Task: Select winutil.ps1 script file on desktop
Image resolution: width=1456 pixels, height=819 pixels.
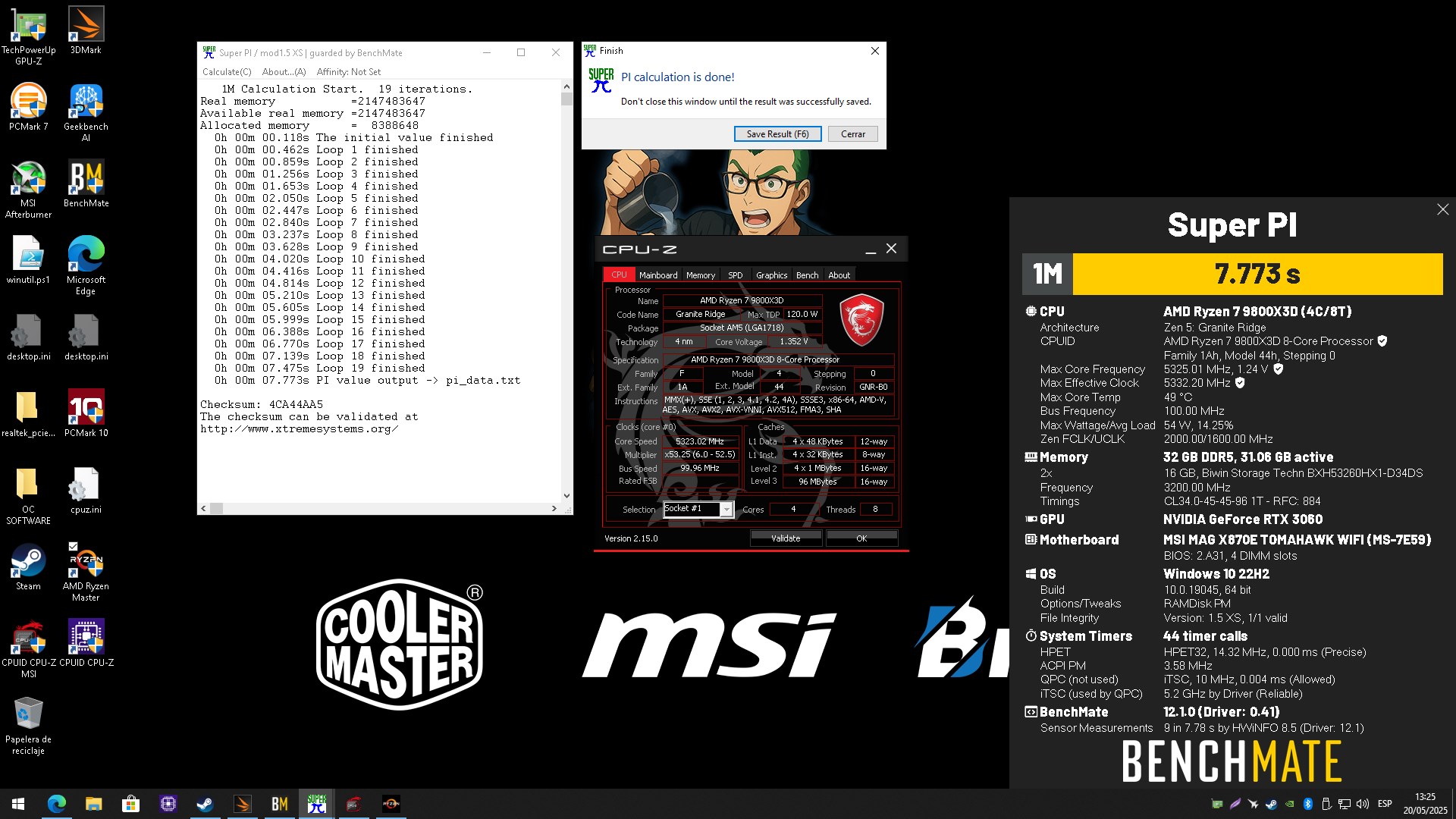Action: pos(28,260)
